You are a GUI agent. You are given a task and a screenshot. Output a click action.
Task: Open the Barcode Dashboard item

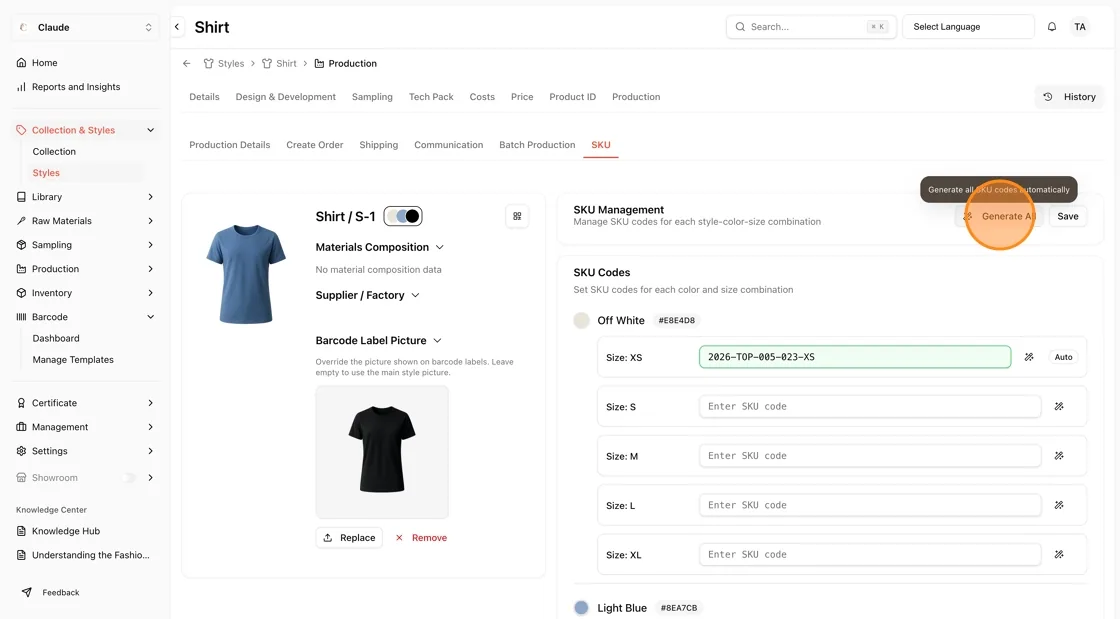pyautogui.click(x=56, y=338)
